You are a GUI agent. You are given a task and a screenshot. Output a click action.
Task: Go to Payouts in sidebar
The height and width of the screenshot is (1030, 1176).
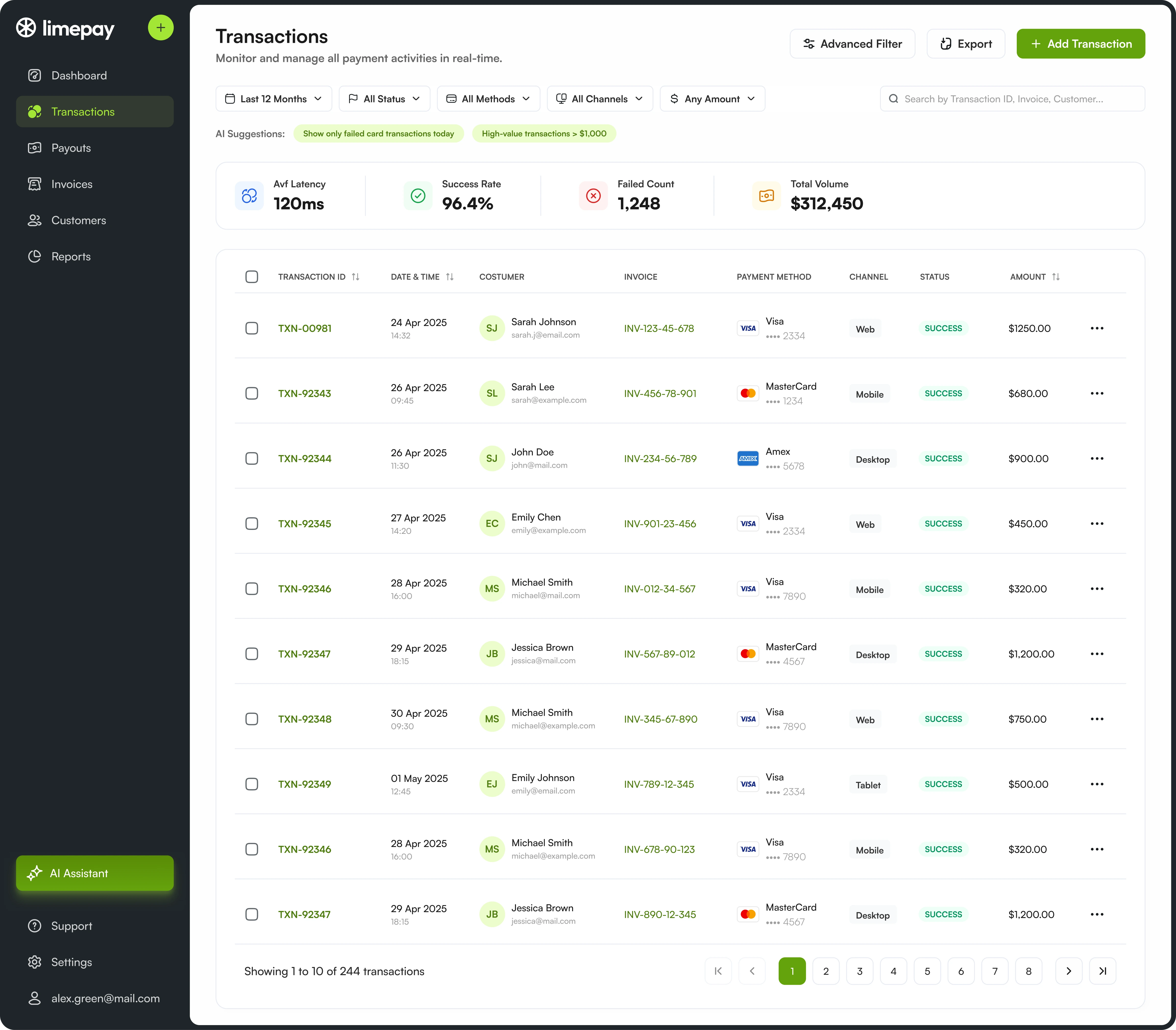click(x=95, y=148)
